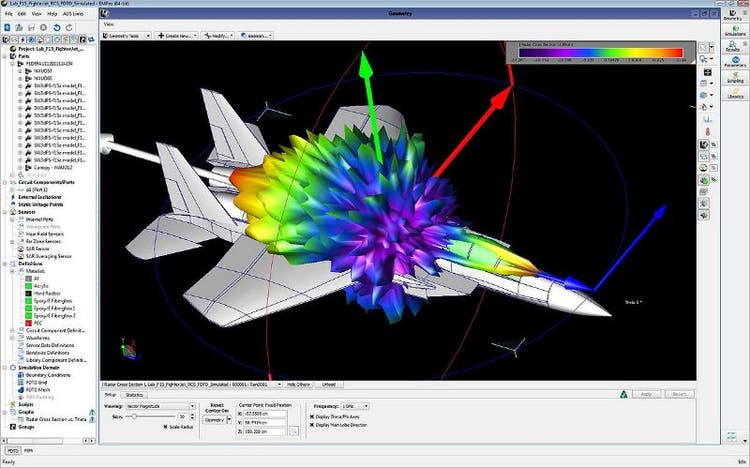Switch to the Statistics tab
750x468 pixels.
tap(135, 395)
